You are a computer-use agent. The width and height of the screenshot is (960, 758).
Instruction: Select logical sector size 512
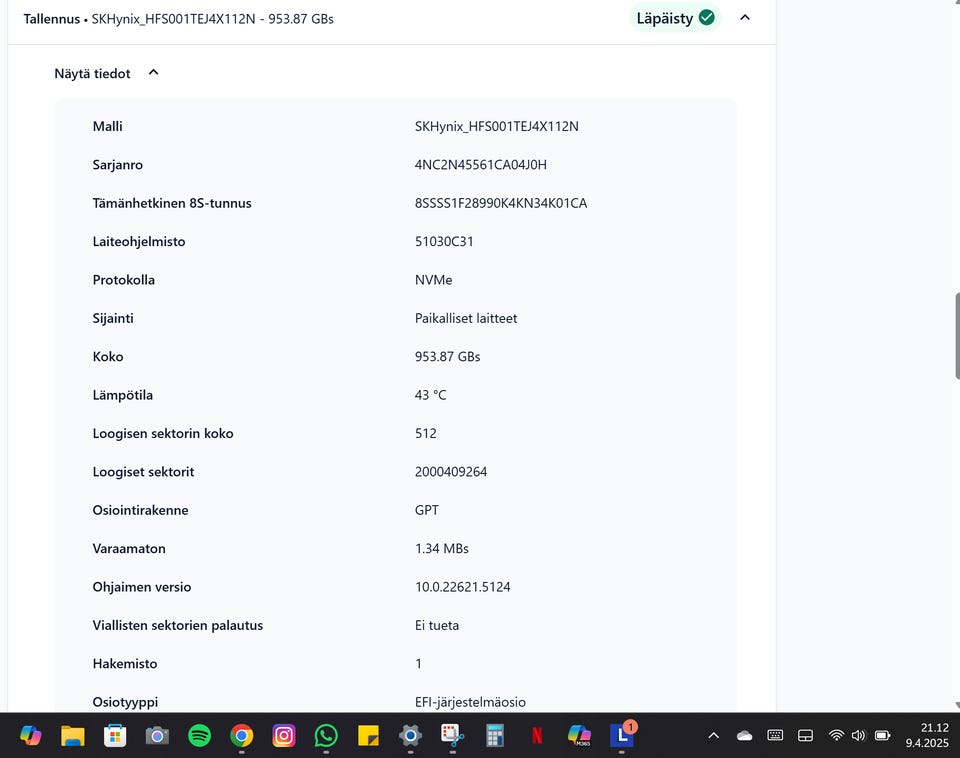click(x=426, y=433)
